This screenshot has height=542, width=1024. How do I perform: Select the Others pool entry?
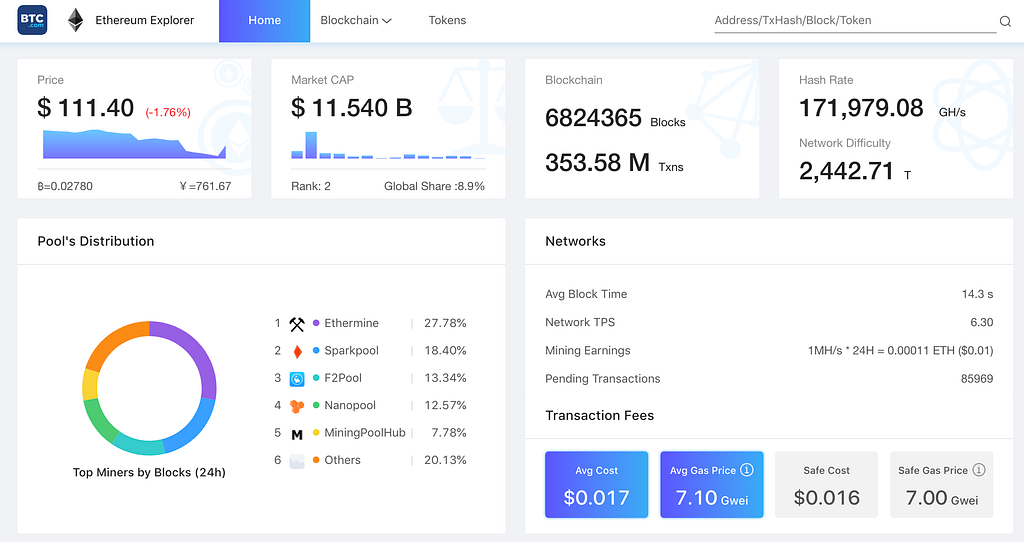[342, 460]
